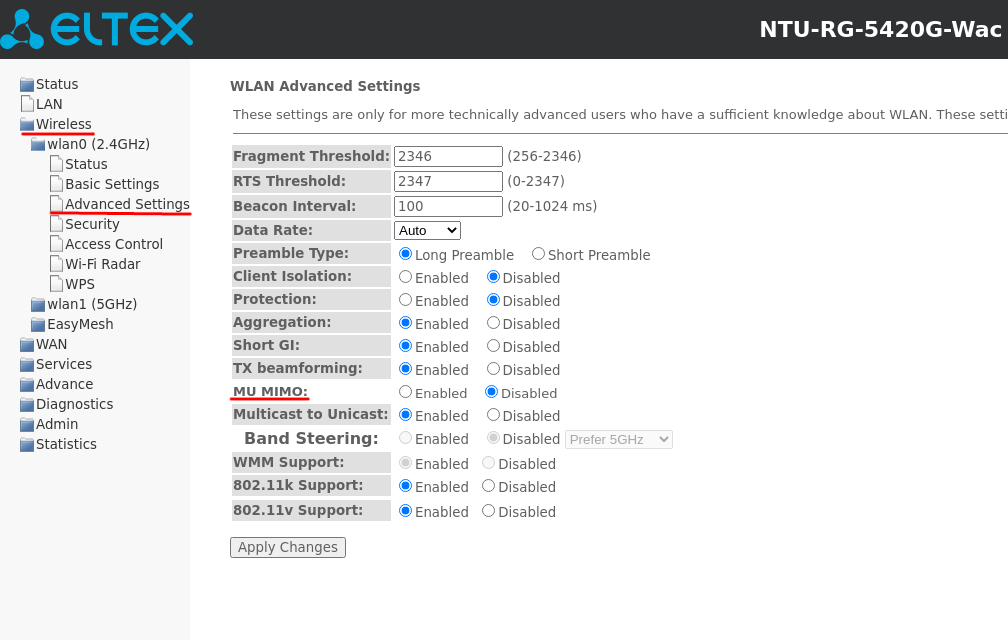1008x640 pixels.
Task: Click the Eltex logo
Action: (97, 29)
